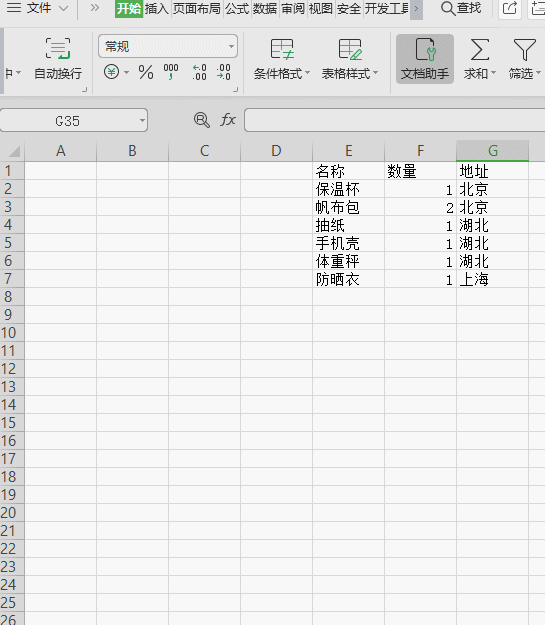Select cell containing 抽纸

348,225
